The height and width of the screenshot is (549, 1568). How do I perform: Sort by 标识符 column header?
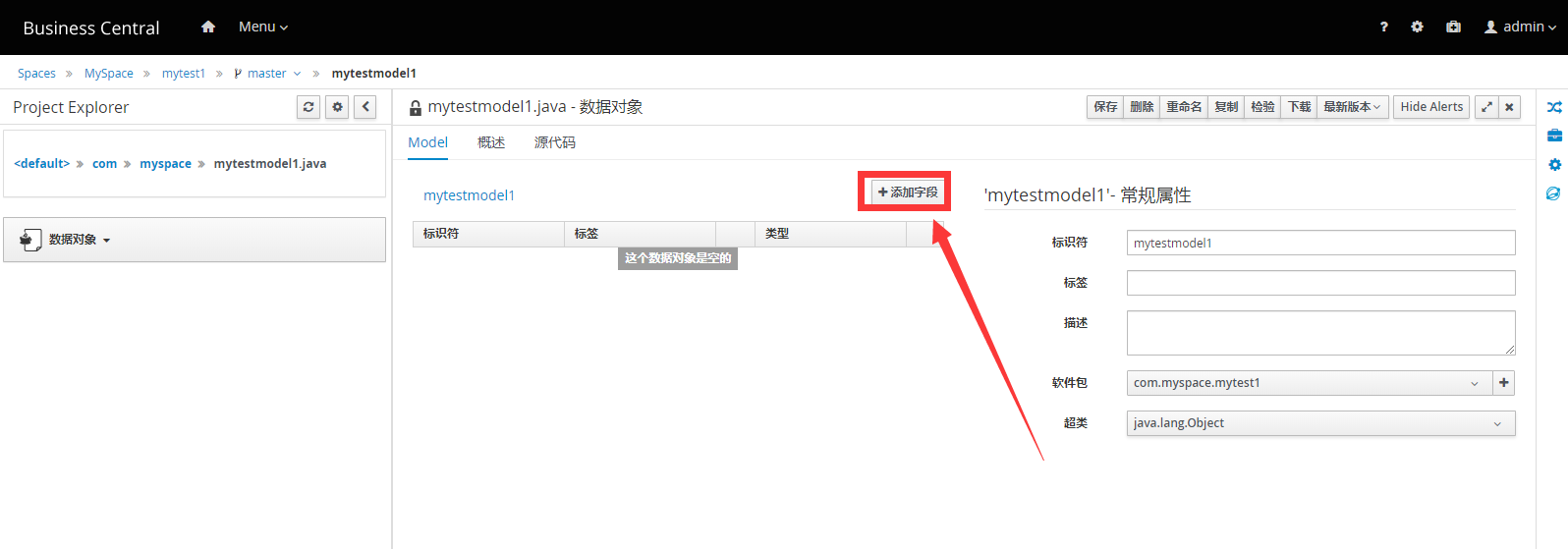(x=488, y=234)
